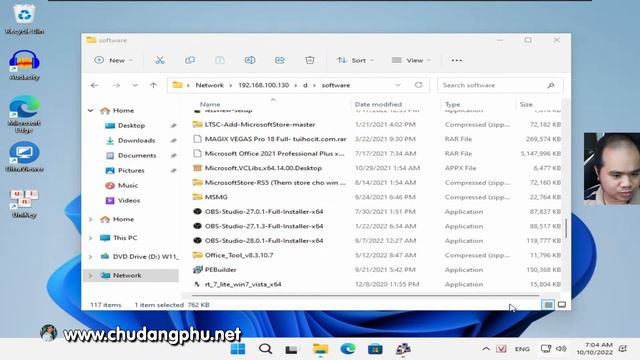Image resolution: width=640 pixels, height=360 pixels.
Task: Show hidden system tray icons
Action: (486, 349)
